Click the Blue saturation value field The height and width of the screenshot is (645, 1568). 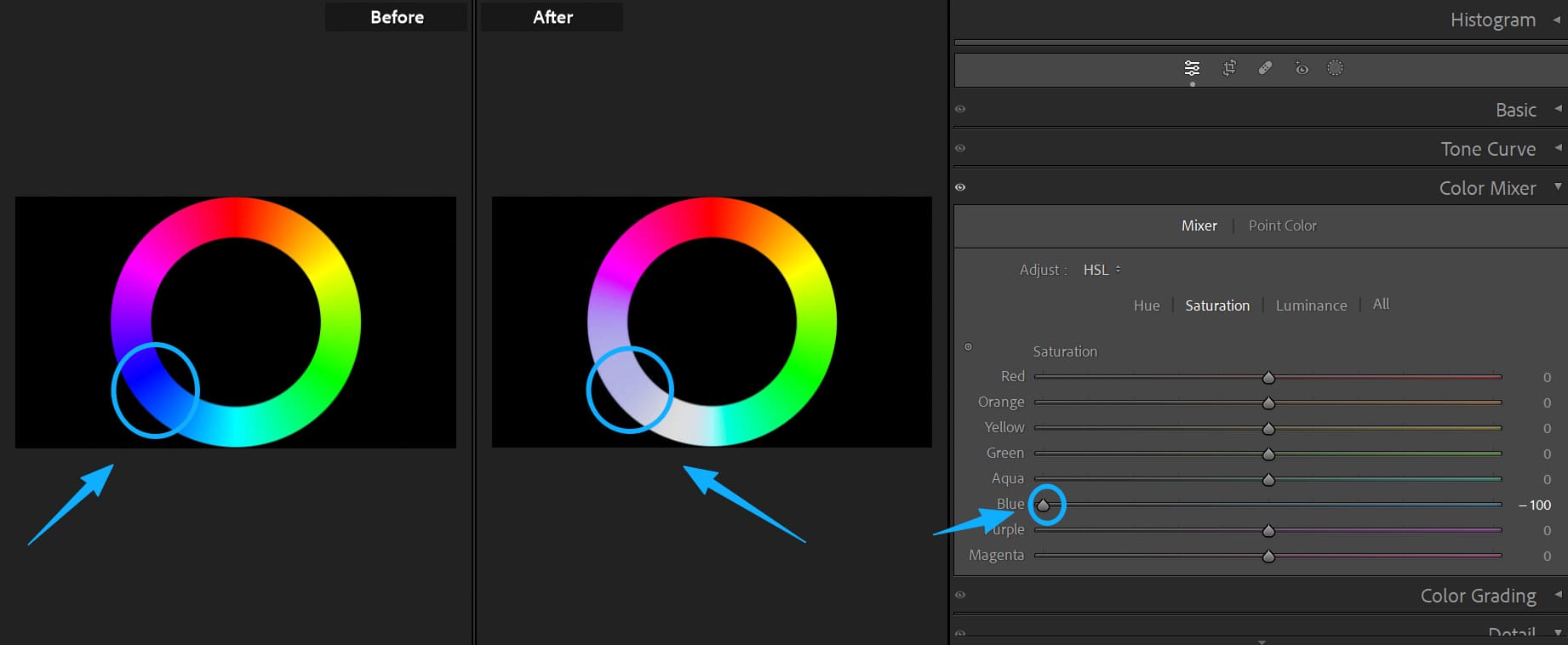(1536, 505)
